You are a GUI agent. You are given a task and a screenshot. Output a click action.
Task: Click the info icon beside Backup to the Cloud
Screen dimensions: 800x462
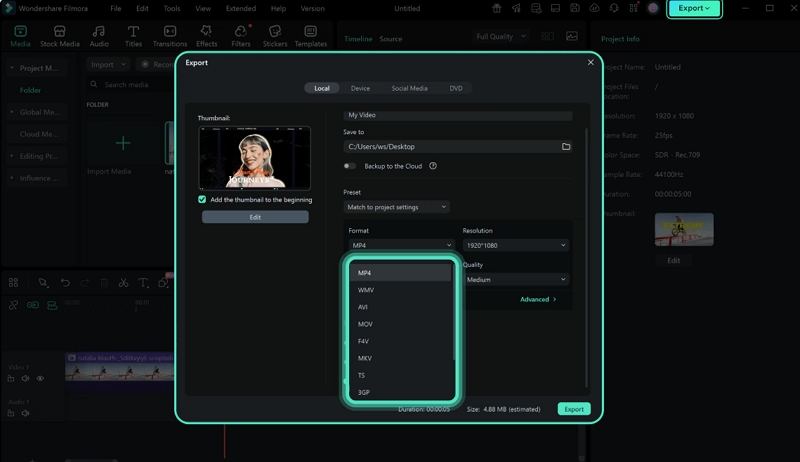(x=433, y=166)
